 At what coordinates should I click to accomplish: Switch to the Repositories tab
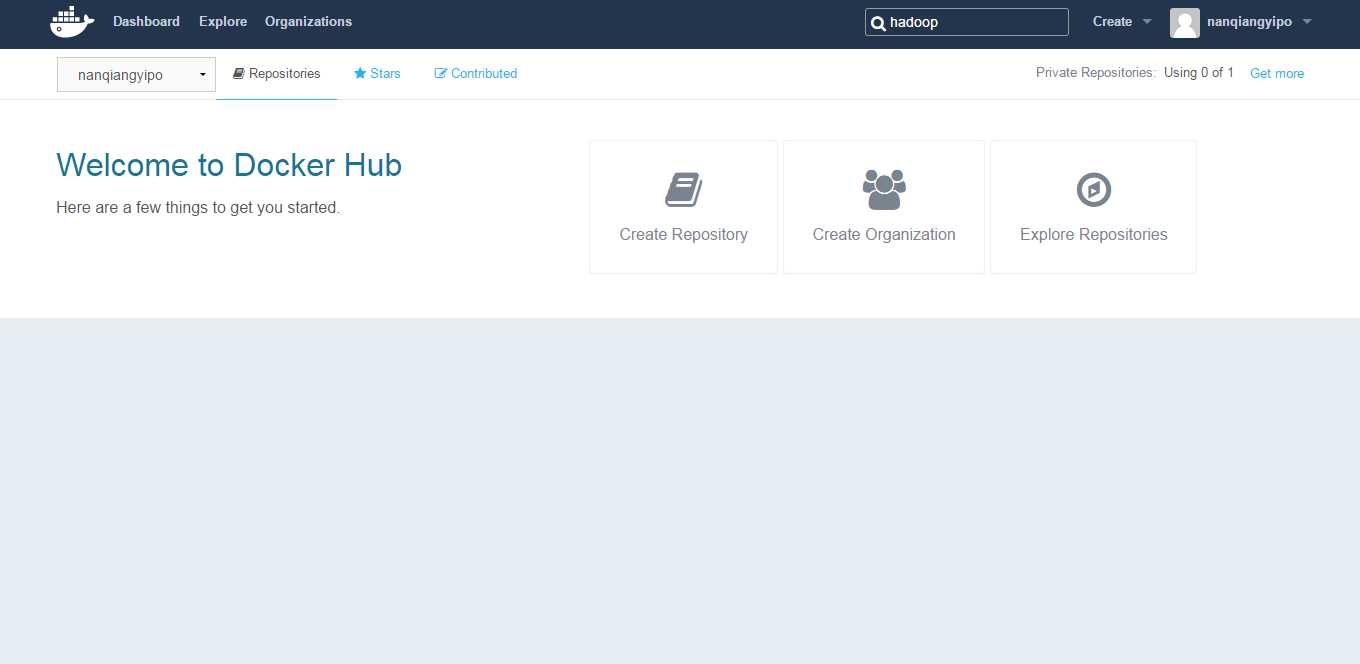(277, 73)
